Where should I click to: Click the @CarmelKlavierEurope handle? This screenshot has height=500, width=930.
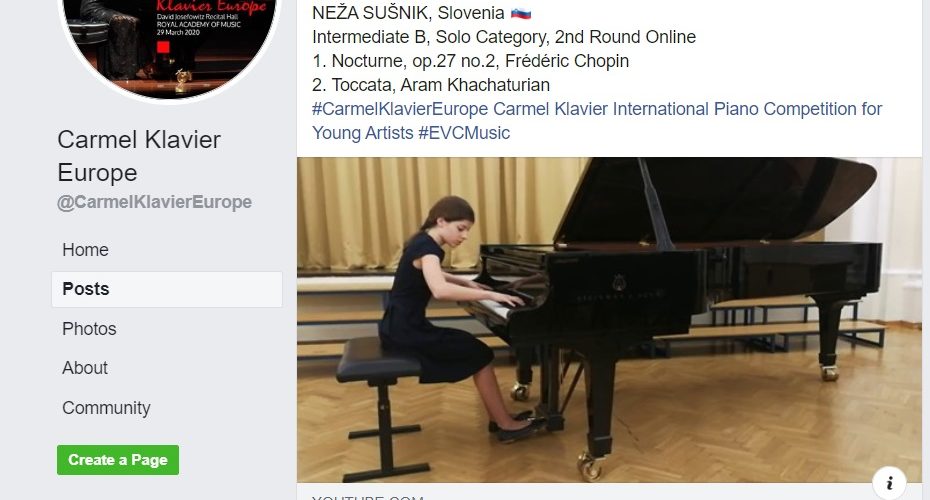tap(154, 202)
